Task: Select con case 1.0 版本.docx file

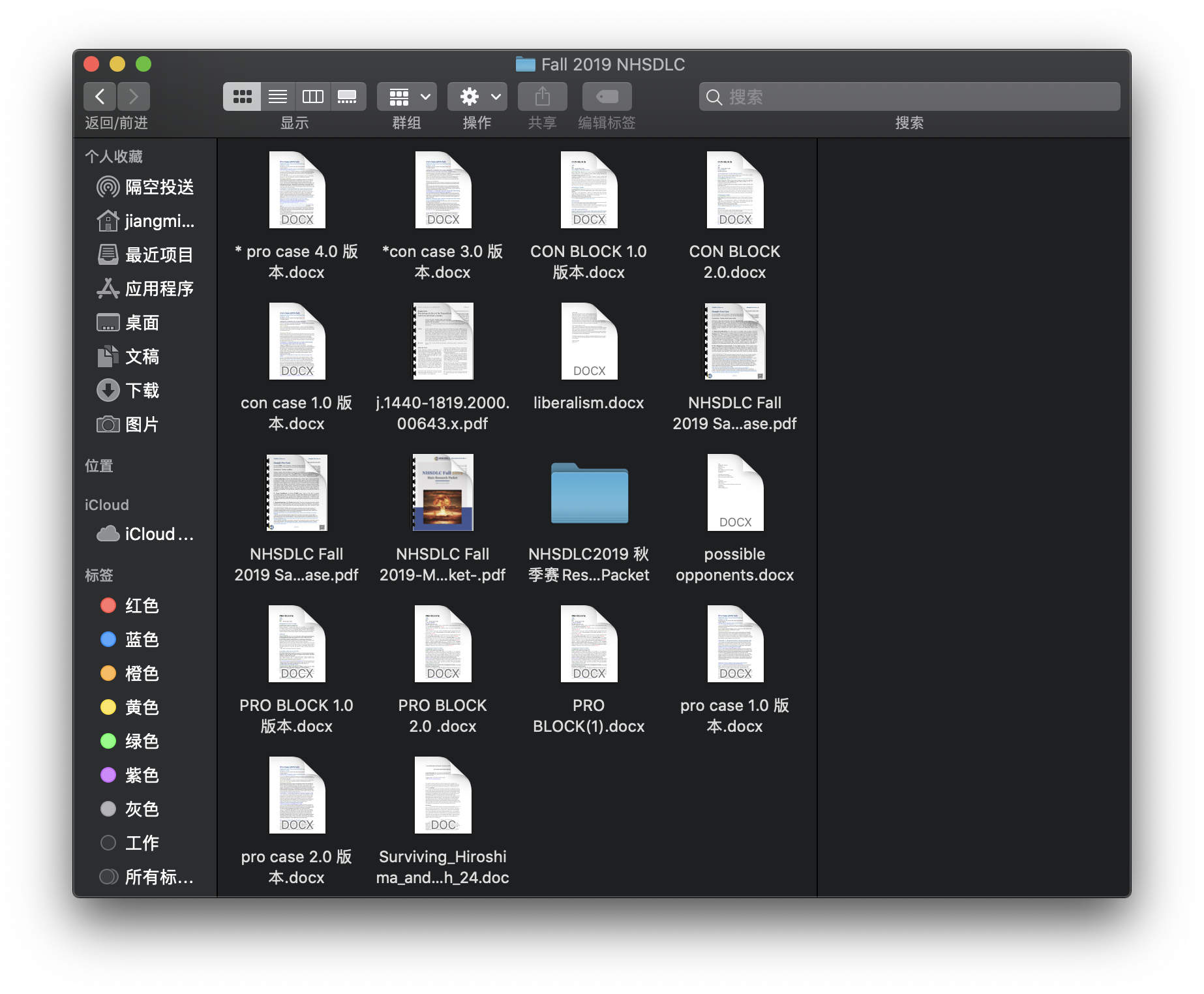Action: pyautogui.click(x=297, y=341)
